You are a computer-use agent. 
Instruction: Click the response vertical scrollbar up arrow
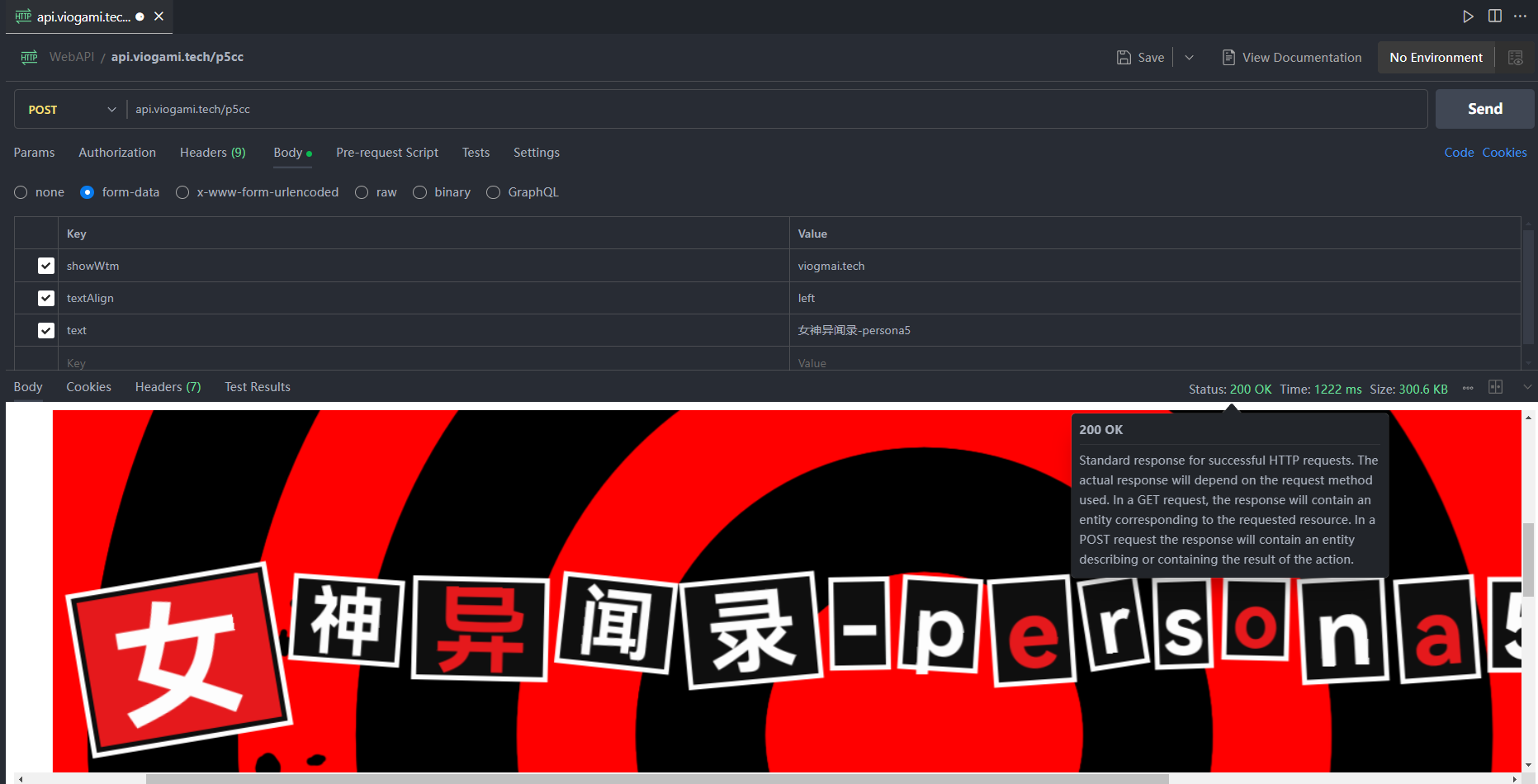(1528, 418)
